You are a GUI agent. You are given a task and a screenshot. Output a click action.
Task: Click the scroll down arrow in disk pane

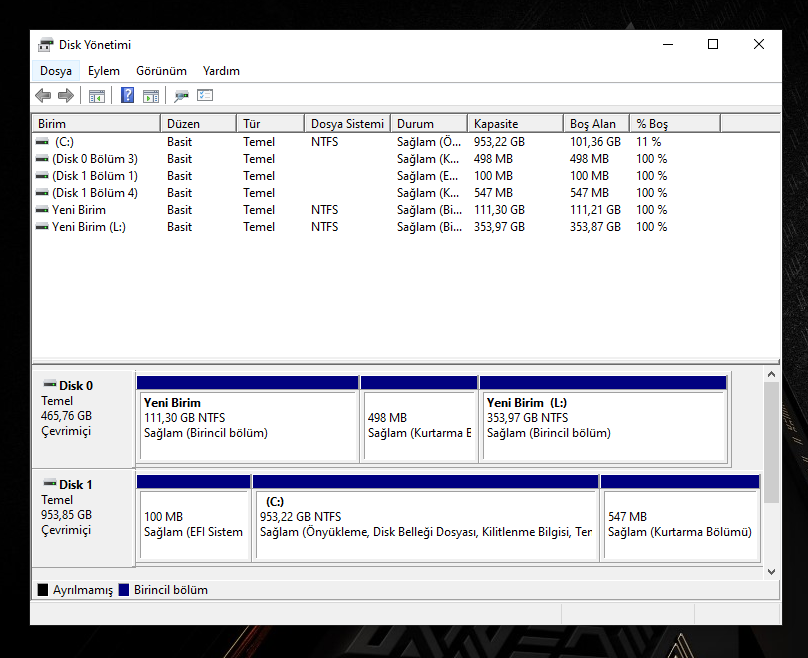[771, 571]
